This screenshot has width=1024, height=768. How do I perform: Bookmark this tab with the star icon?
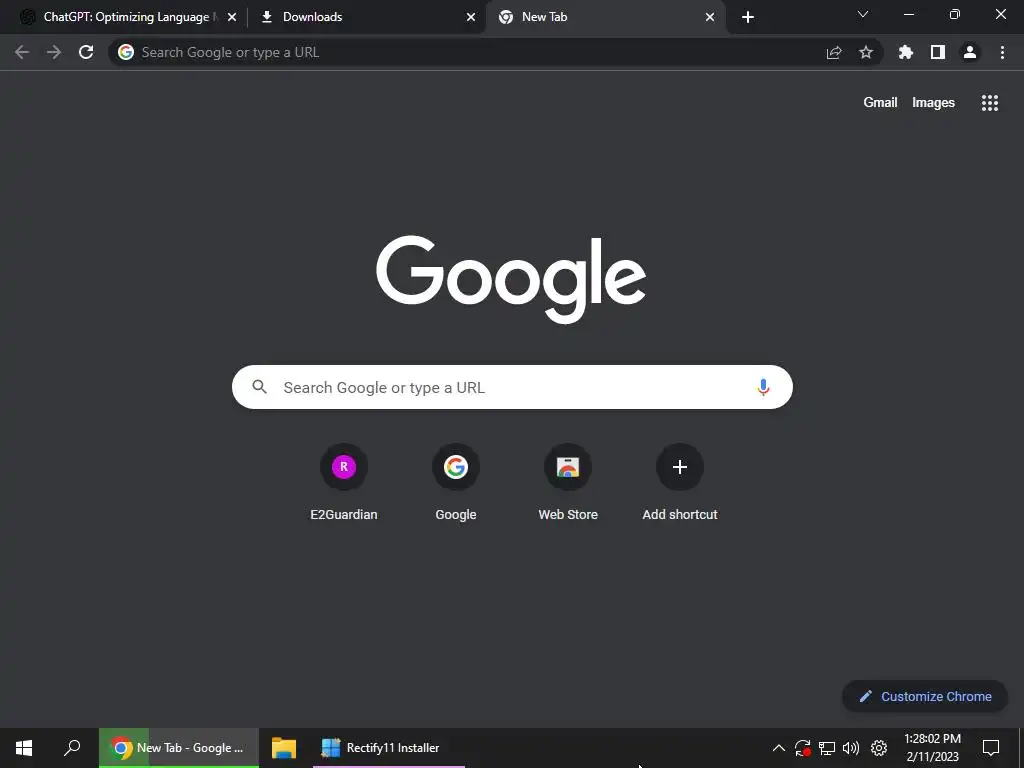[x=866, y=52]
